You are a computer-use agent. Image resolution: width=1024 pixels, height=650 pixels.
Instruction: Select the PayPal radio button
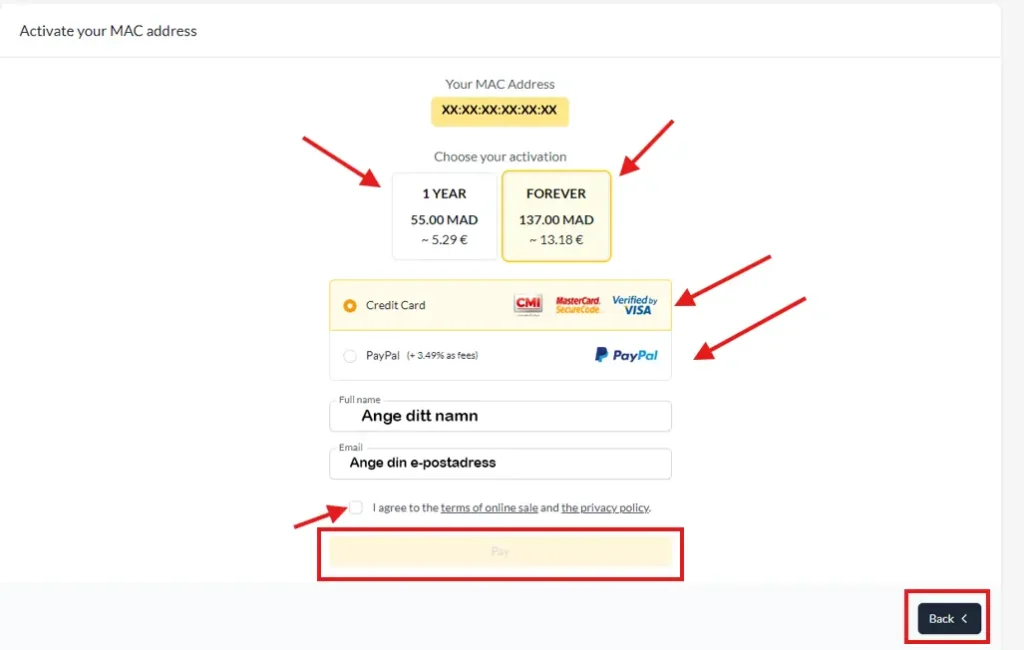pyautogui.click(x=350, y=355)
